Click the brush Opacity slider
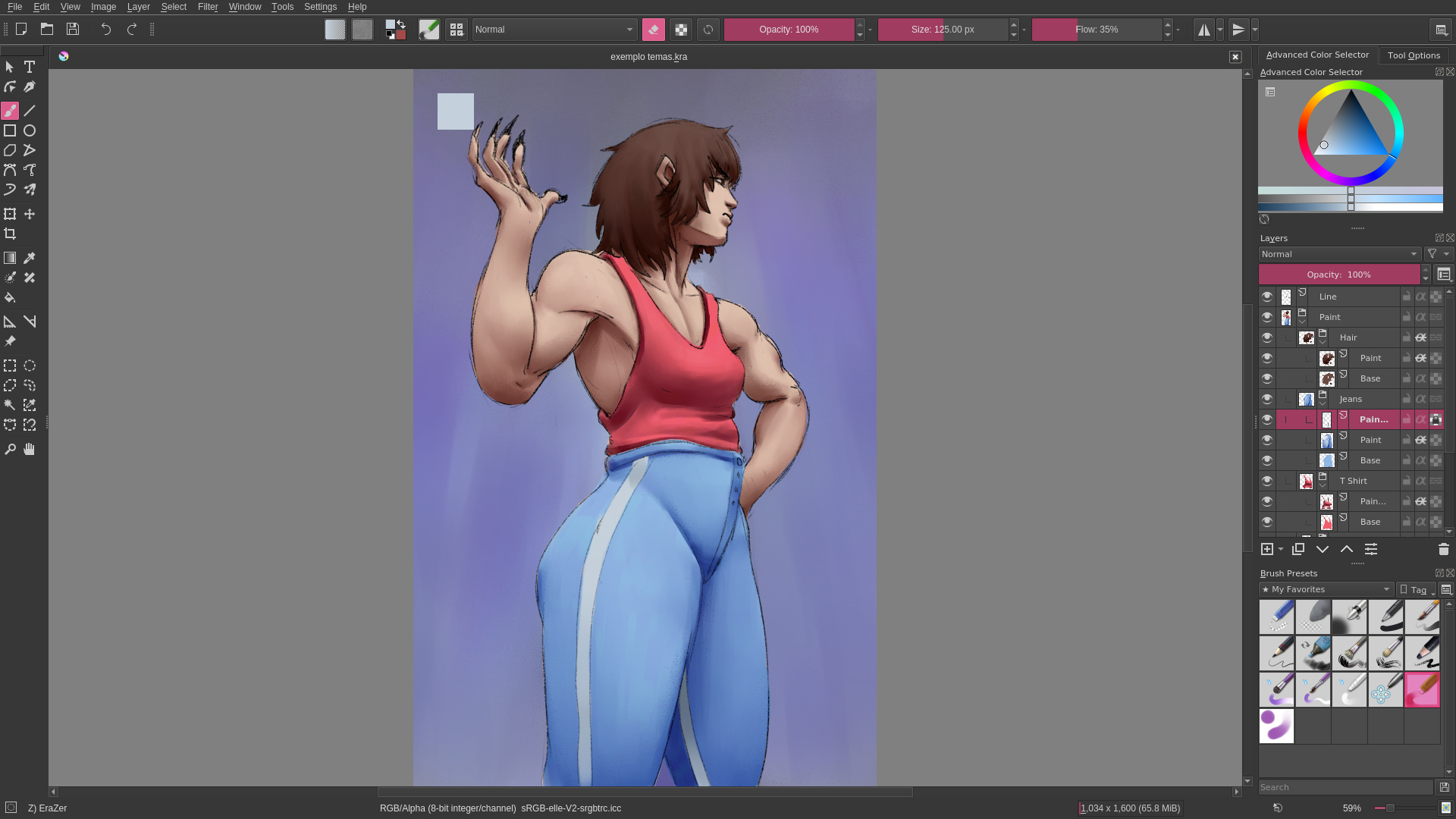Viewport: 1456px width, 819px height. click(x=789, y=30)
